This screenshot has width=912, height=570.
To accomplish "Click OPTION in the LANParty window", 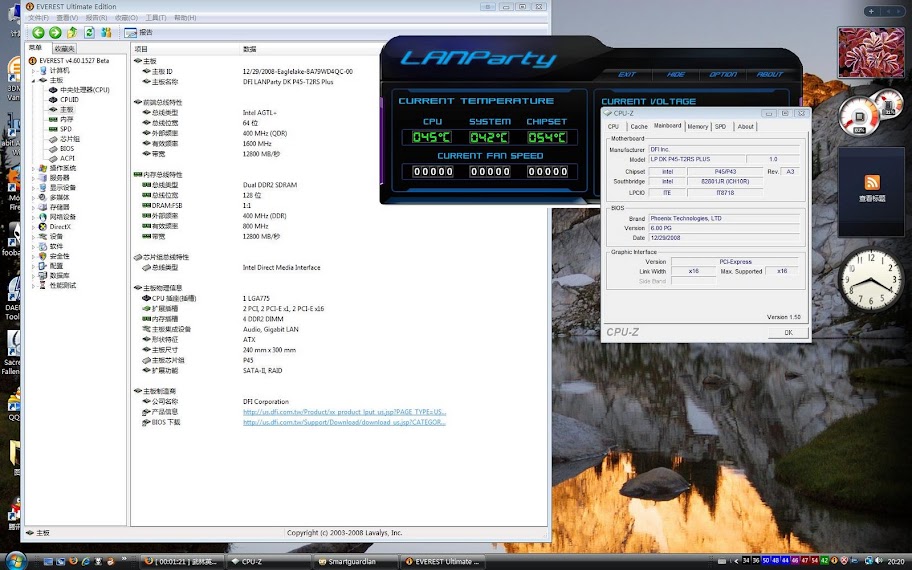I will [x=723, y=74].
